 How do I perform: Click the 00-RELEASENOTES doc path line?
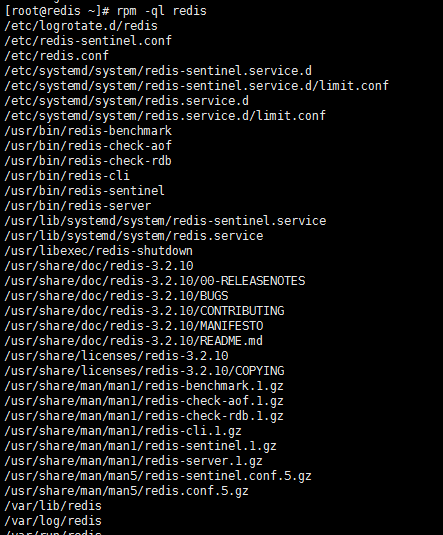point(155,281)
